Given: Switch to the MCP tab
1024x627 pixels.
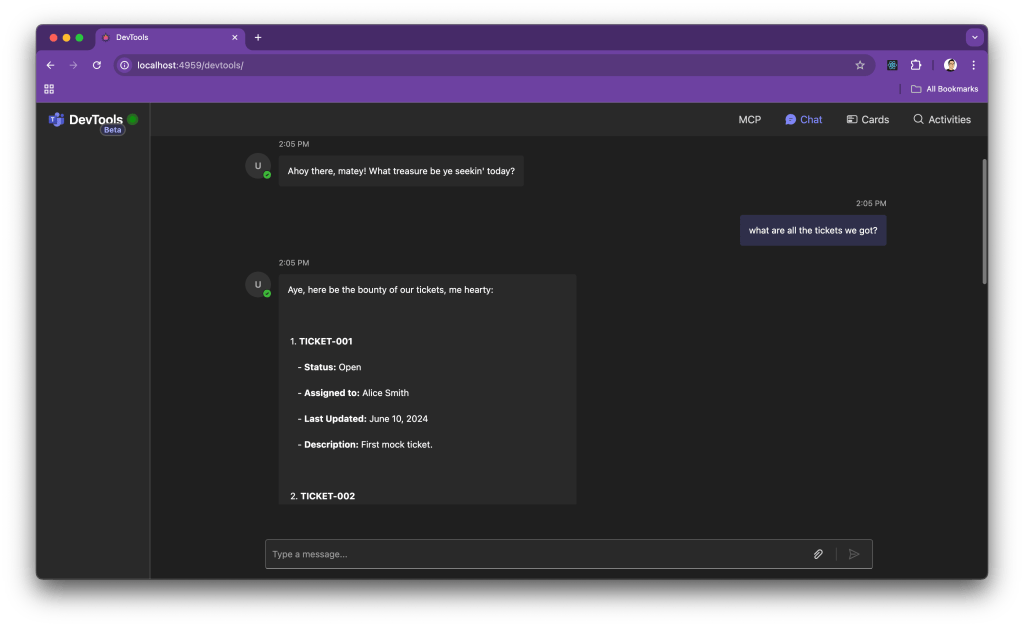Looking at the screenshot, I should [749, 119].
